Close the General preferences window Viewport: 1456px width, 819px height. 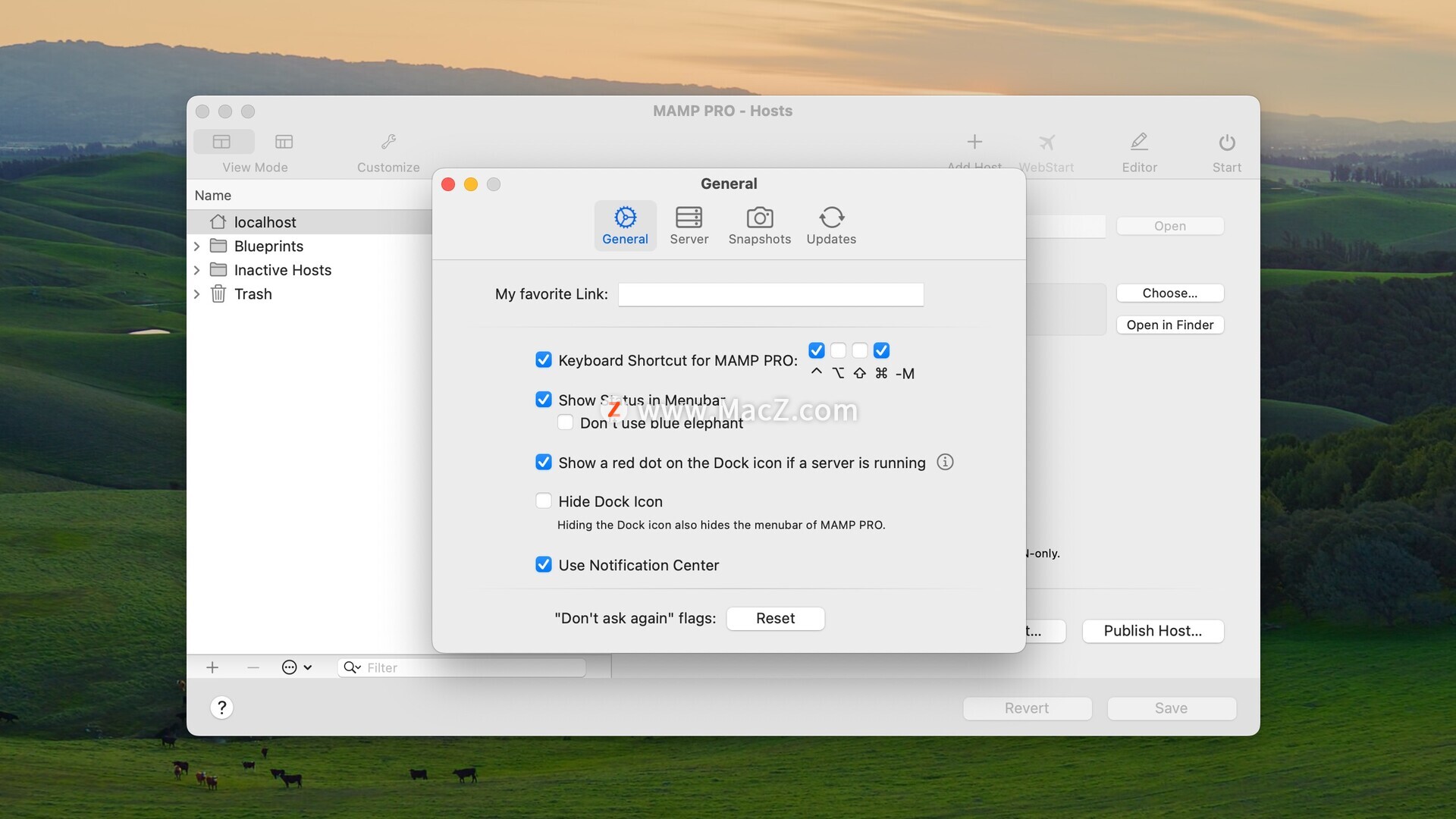click(448, 184)
